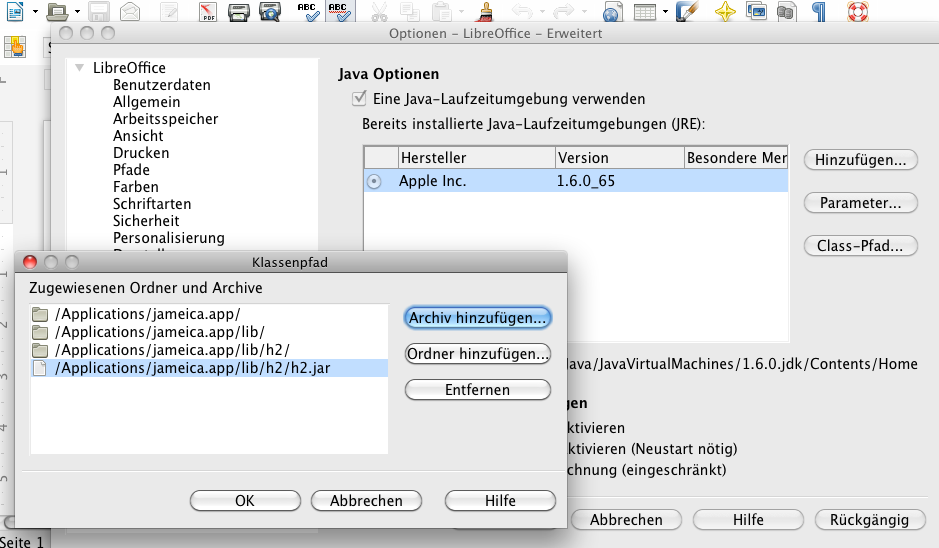Select Ansicht in options tree
Viewport: 939px width, 548px height.
click(138, 136)
